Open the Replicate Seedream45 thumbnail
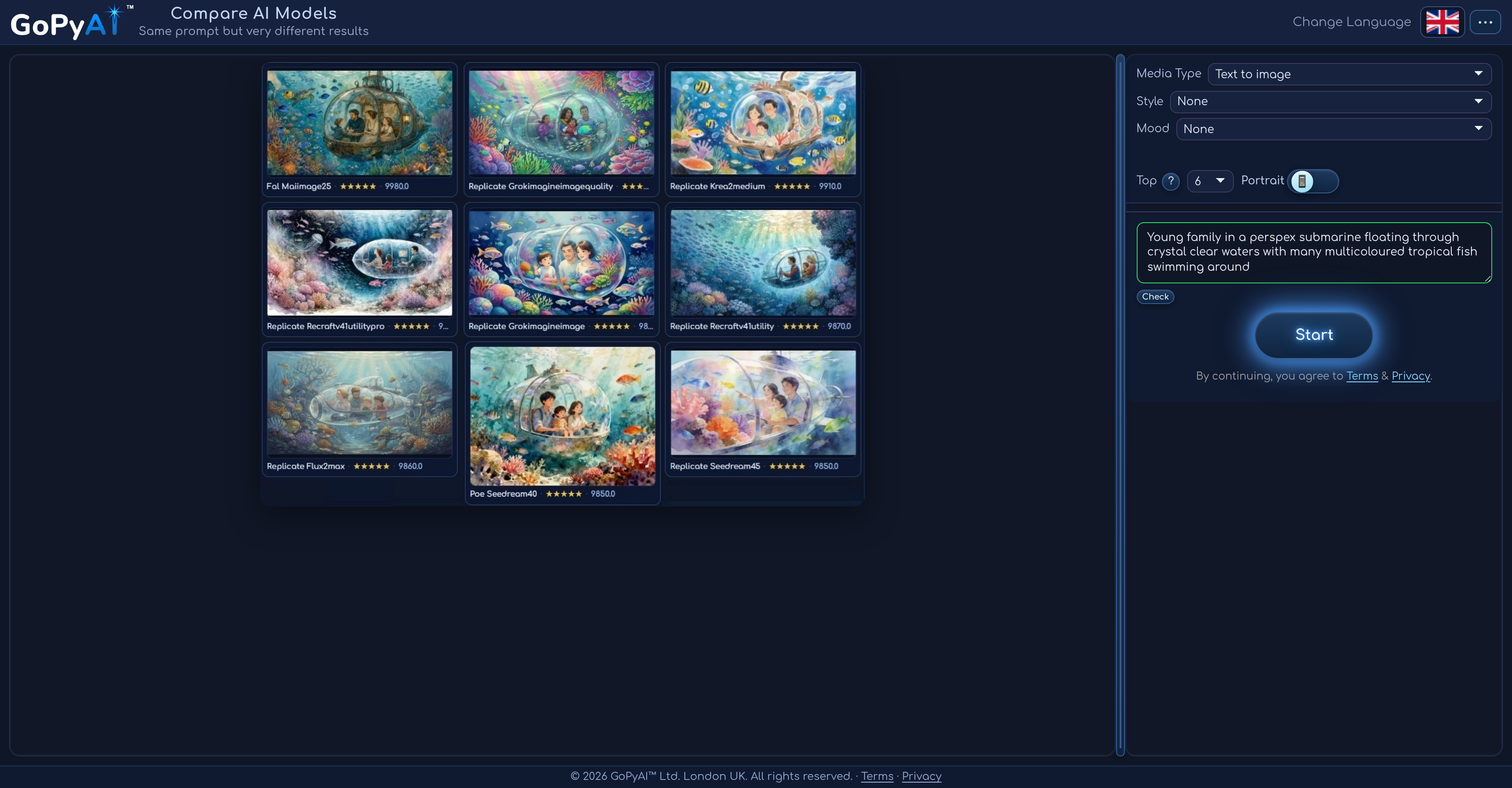The image size is (1512, 788). [x=763, y=403]
